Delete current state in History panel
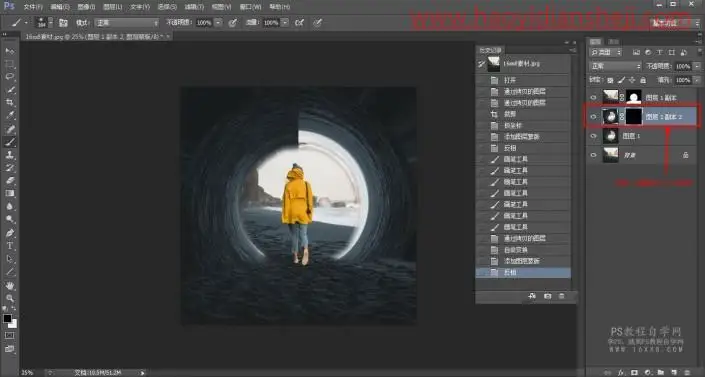The image size is (705, 377). [562, 296]
